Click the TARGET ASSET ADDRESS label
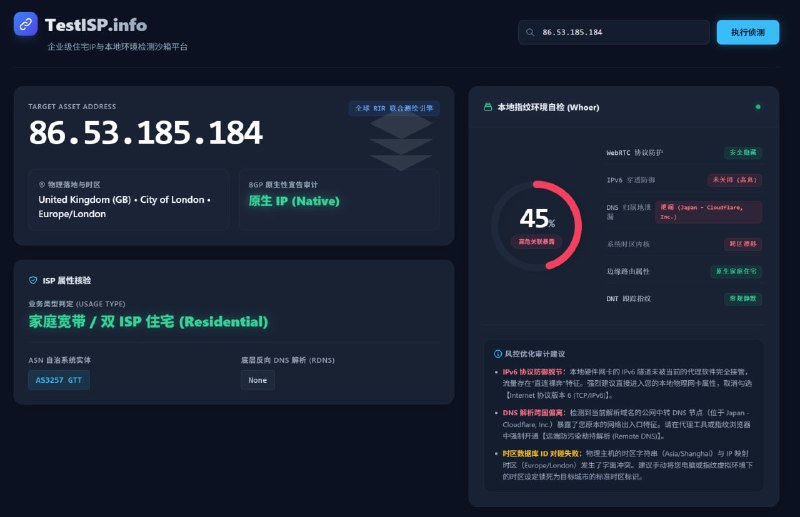 coord(72,107)
